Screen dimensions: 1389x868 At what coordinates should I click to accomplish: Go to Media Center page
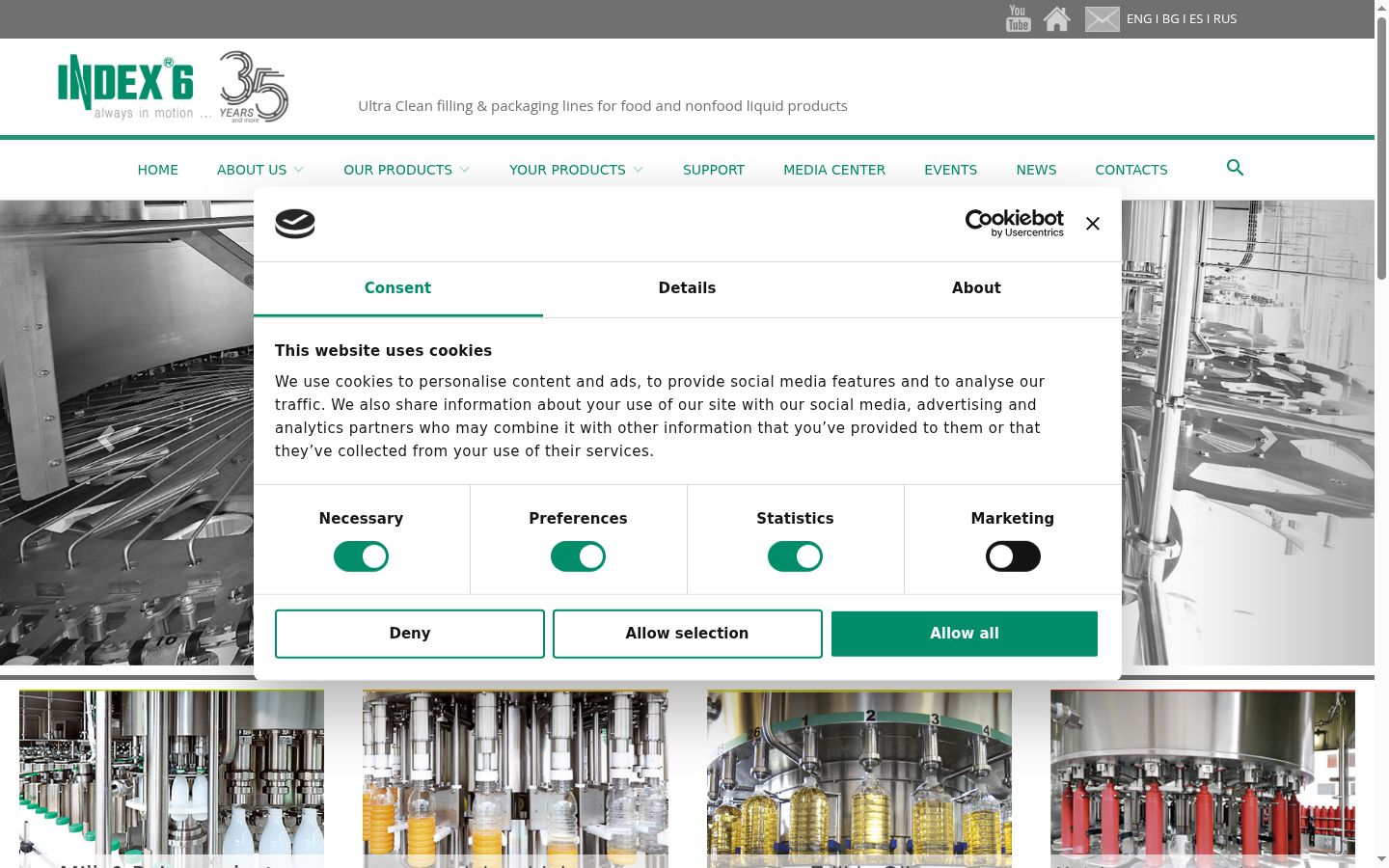834,170
